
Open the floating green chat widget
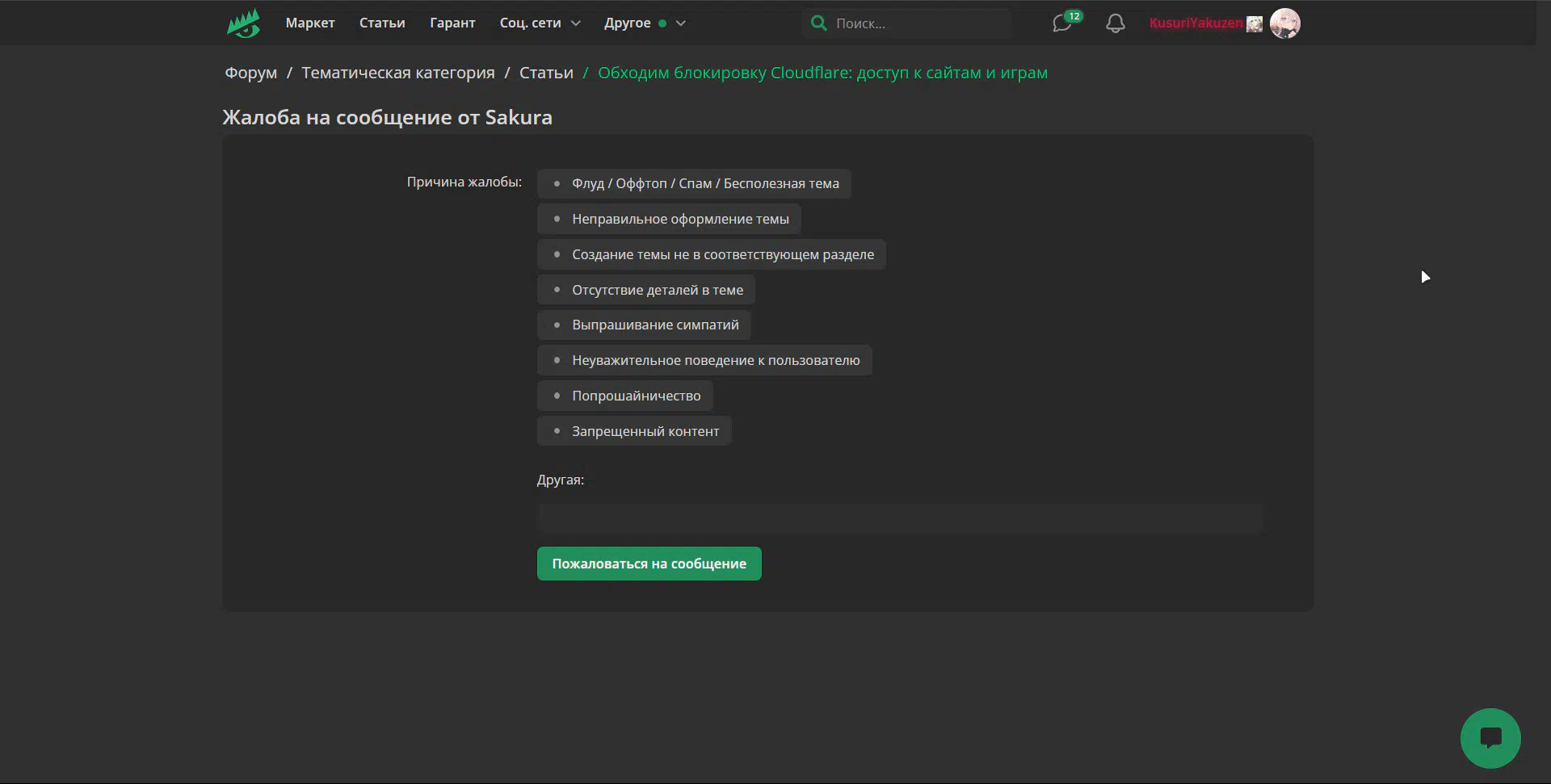point(1490,738)
